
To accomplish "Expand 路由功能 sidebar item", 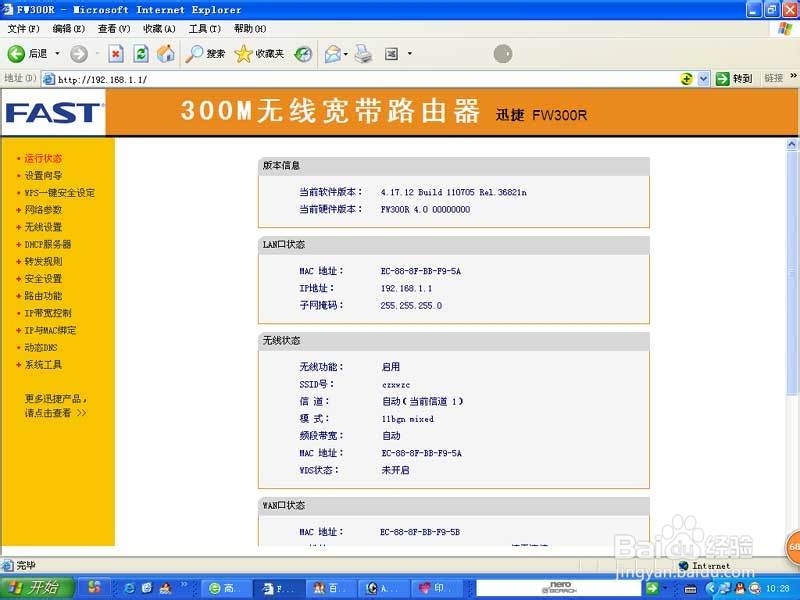I will [43, 296].
